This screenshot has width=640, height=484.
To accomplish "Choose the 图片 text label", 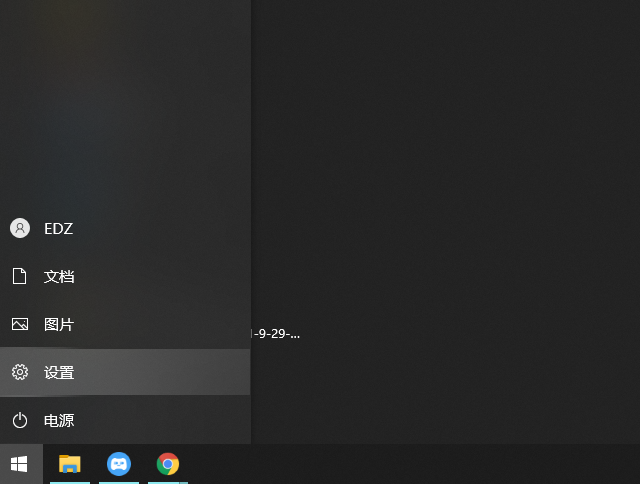I will point(59,324).
